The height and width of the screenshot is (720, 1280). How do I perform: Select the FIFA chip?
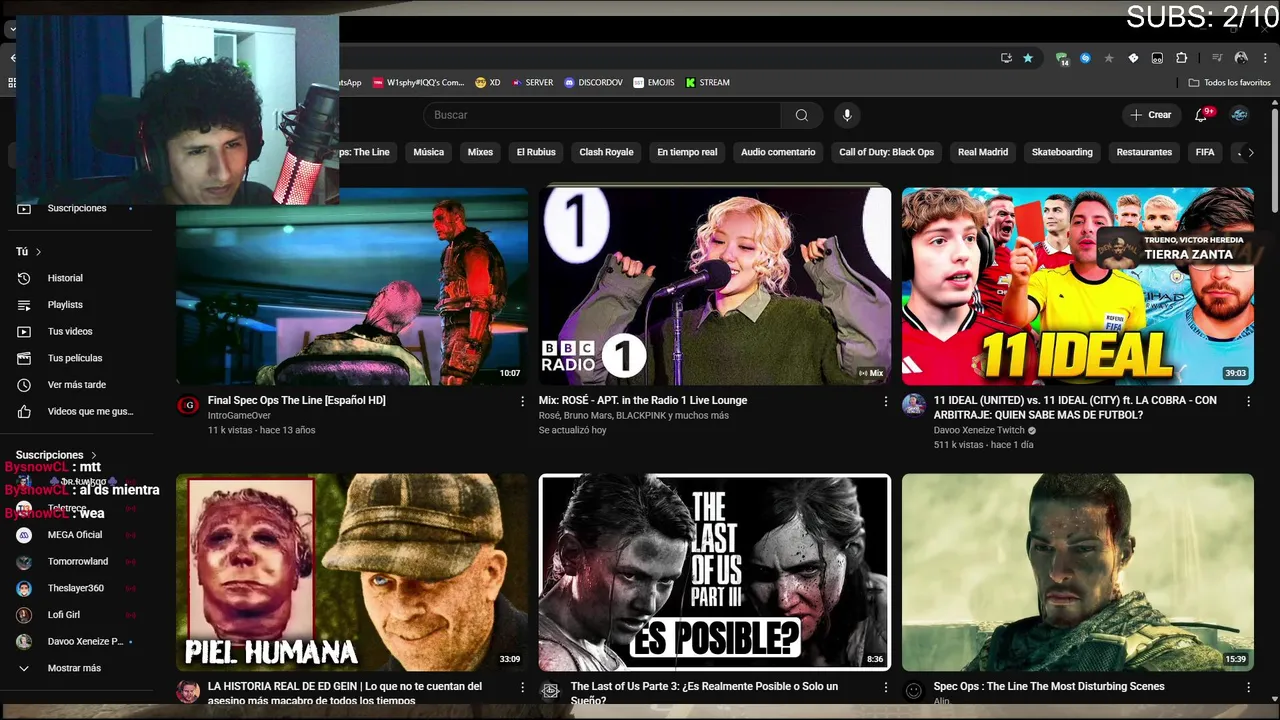(x=1205, y=152)
